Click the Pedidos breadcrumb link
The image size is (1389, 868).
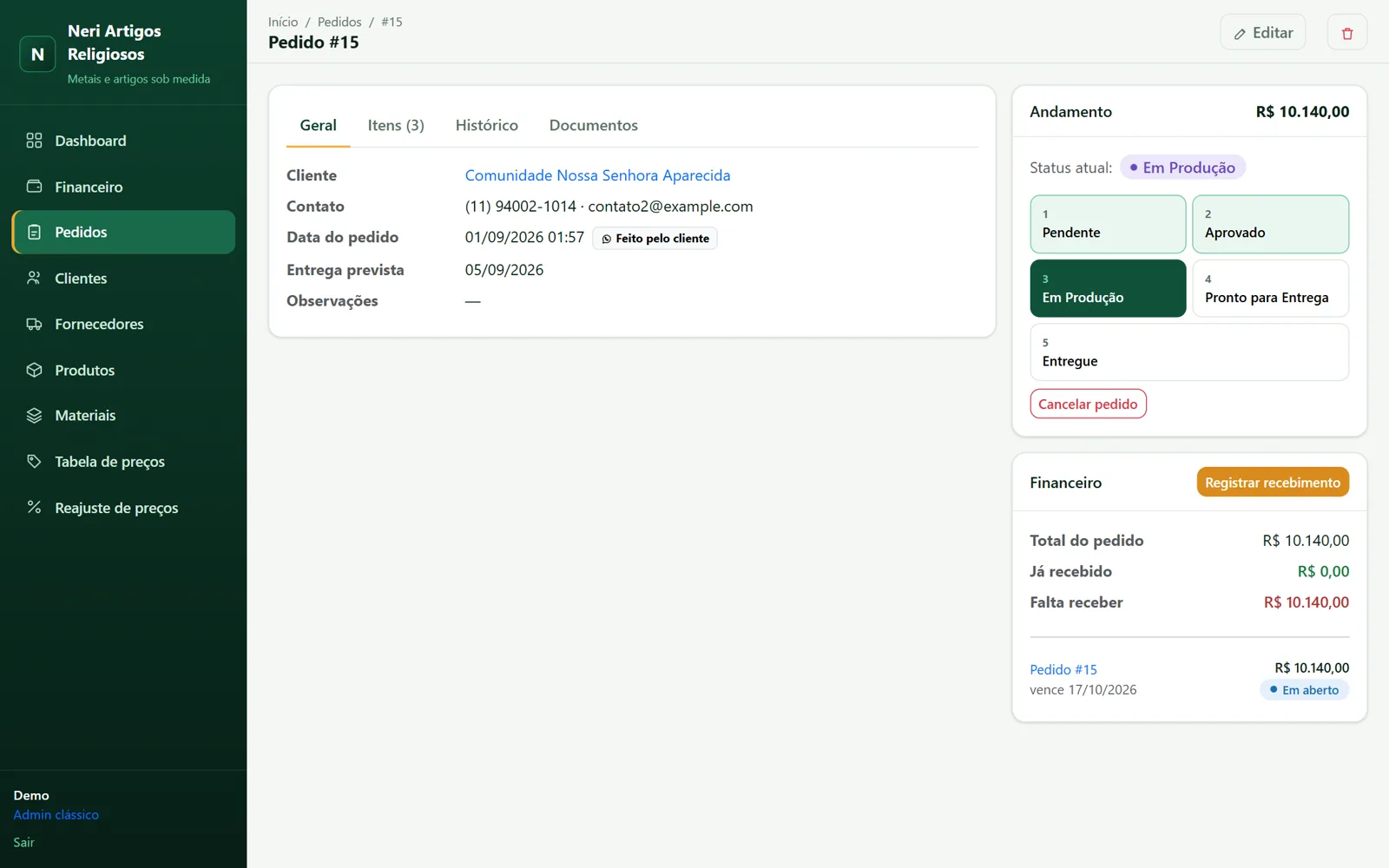339,22
